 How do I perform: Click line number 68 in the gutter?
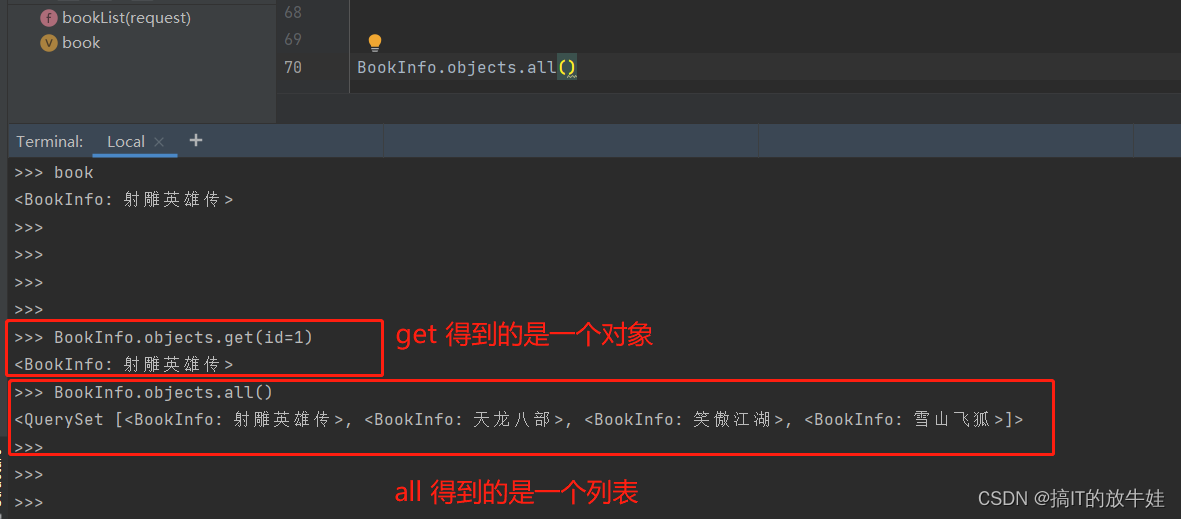(293, 12)
